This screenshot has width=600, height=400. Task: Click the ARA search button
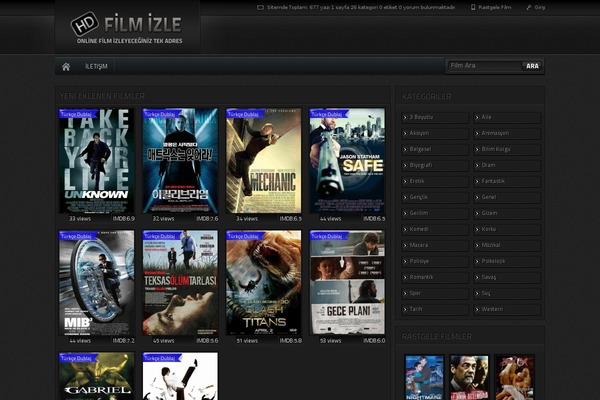532,66
